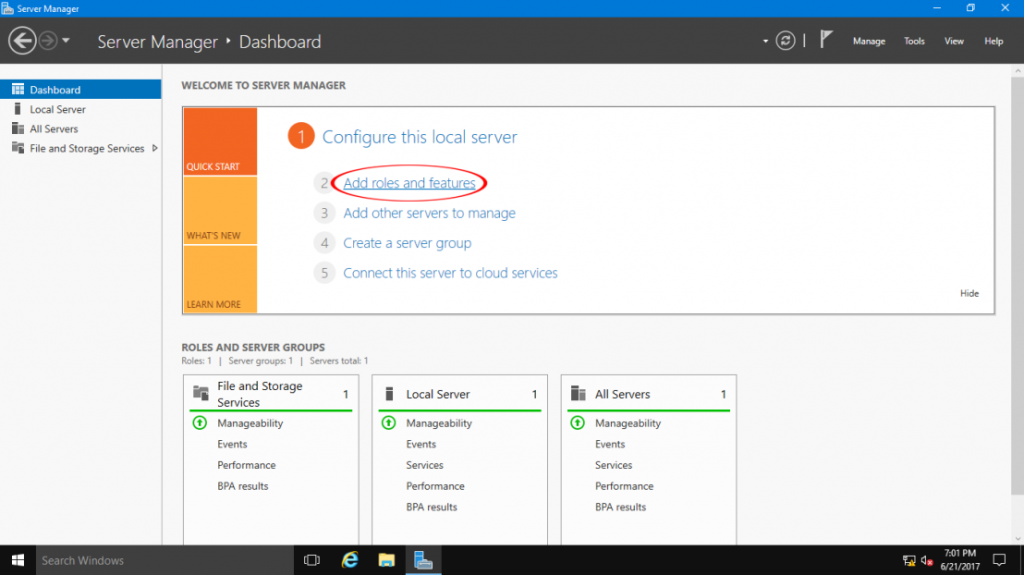This screenshot has width=1024, height=575.
Task: Open Events in Local Server tile
Action: [x=421, y=444]
